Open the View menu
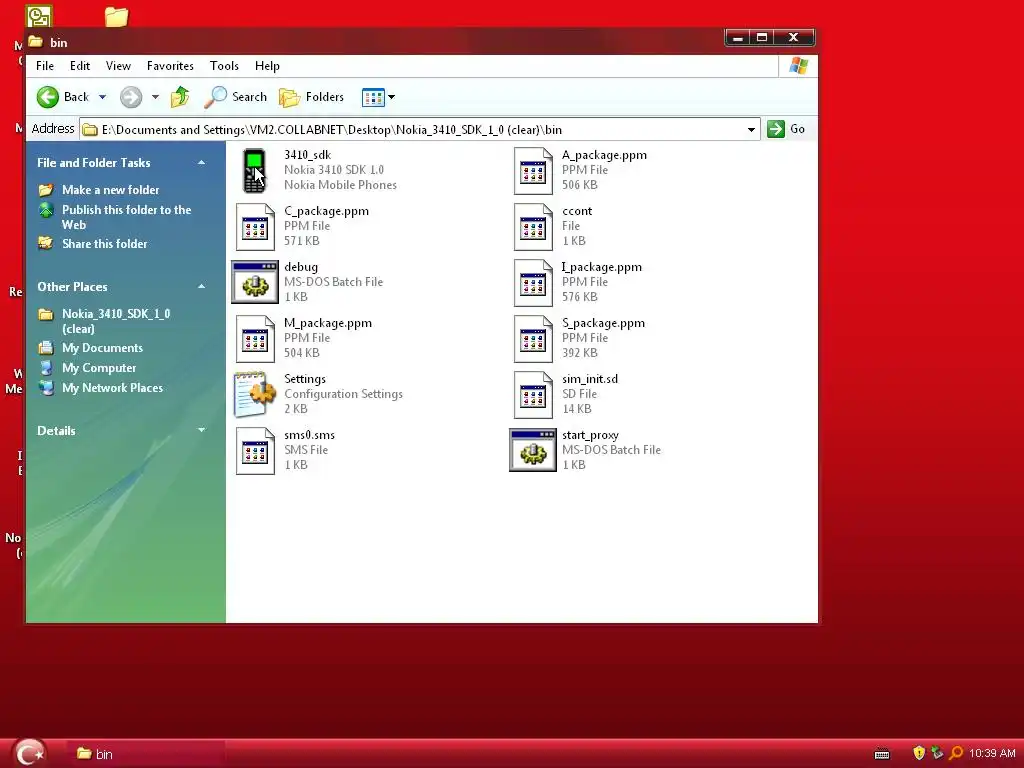Viewport: 1024px width, 768px height. pos(118,66)
